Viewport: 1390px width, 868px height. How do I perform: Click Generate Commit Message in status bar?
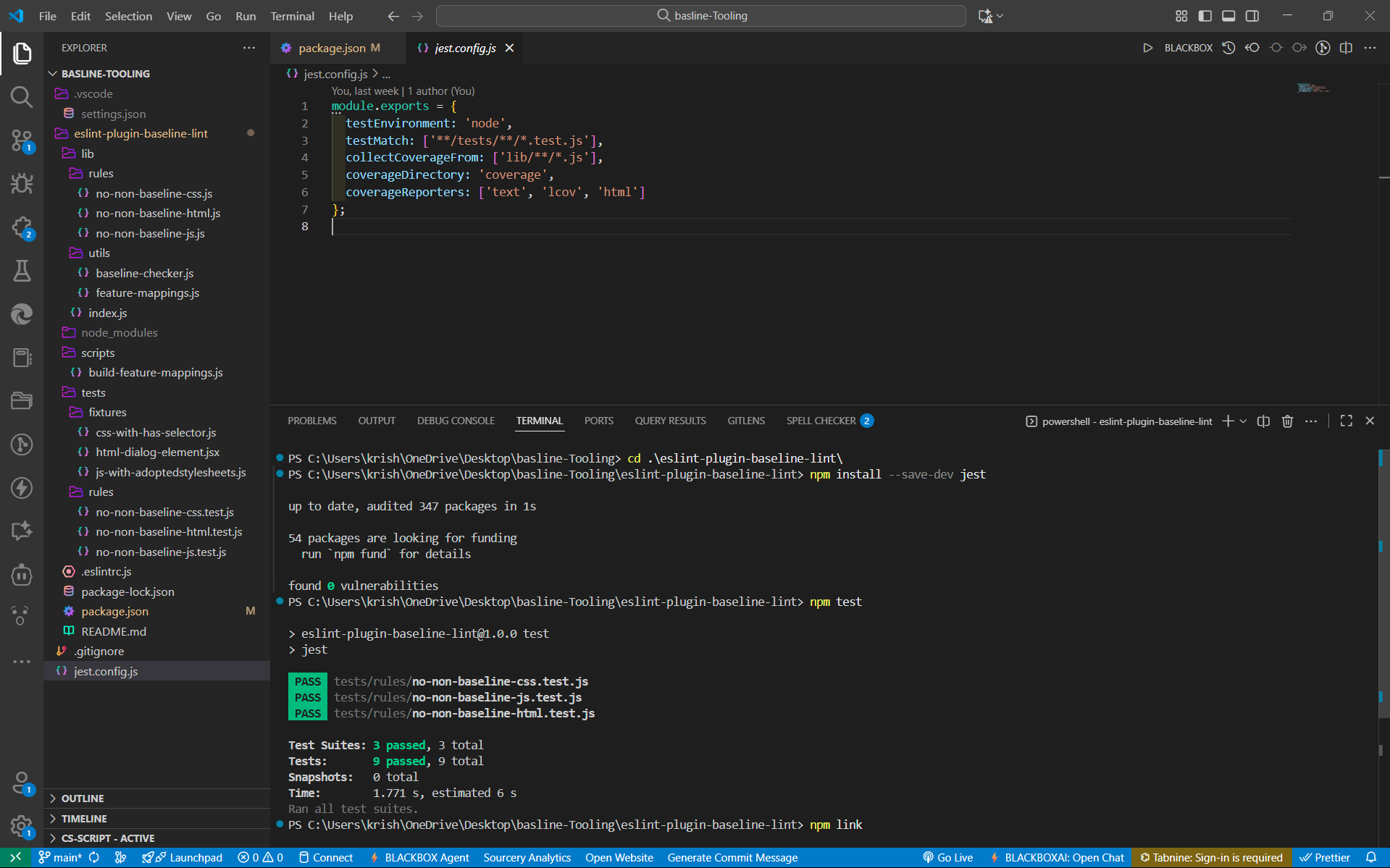(732, 858)
